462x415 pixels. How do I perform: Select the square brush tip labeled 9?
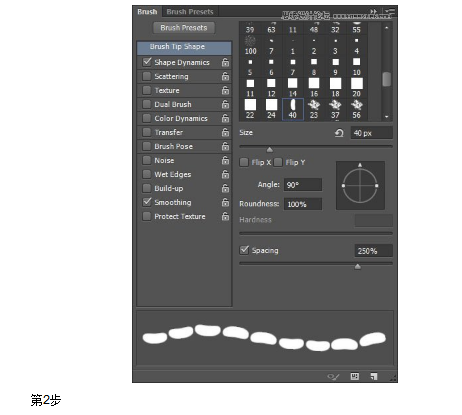(x=335, y=67)
